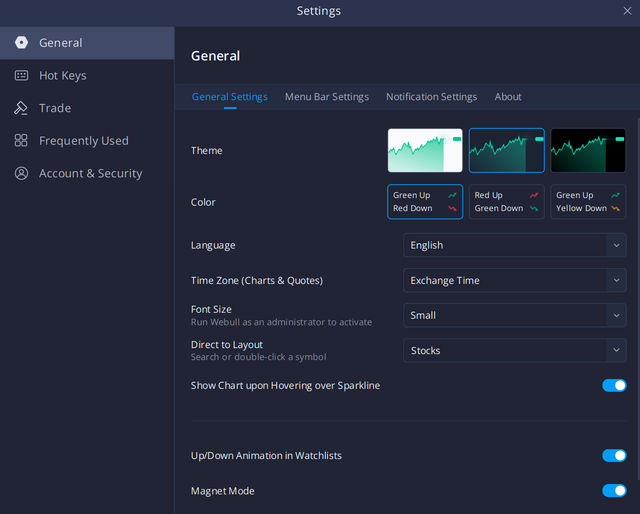This screenshot has height=514, width=640.
Task: Choose Green Up Red Down color scheme
Action: 425,202
